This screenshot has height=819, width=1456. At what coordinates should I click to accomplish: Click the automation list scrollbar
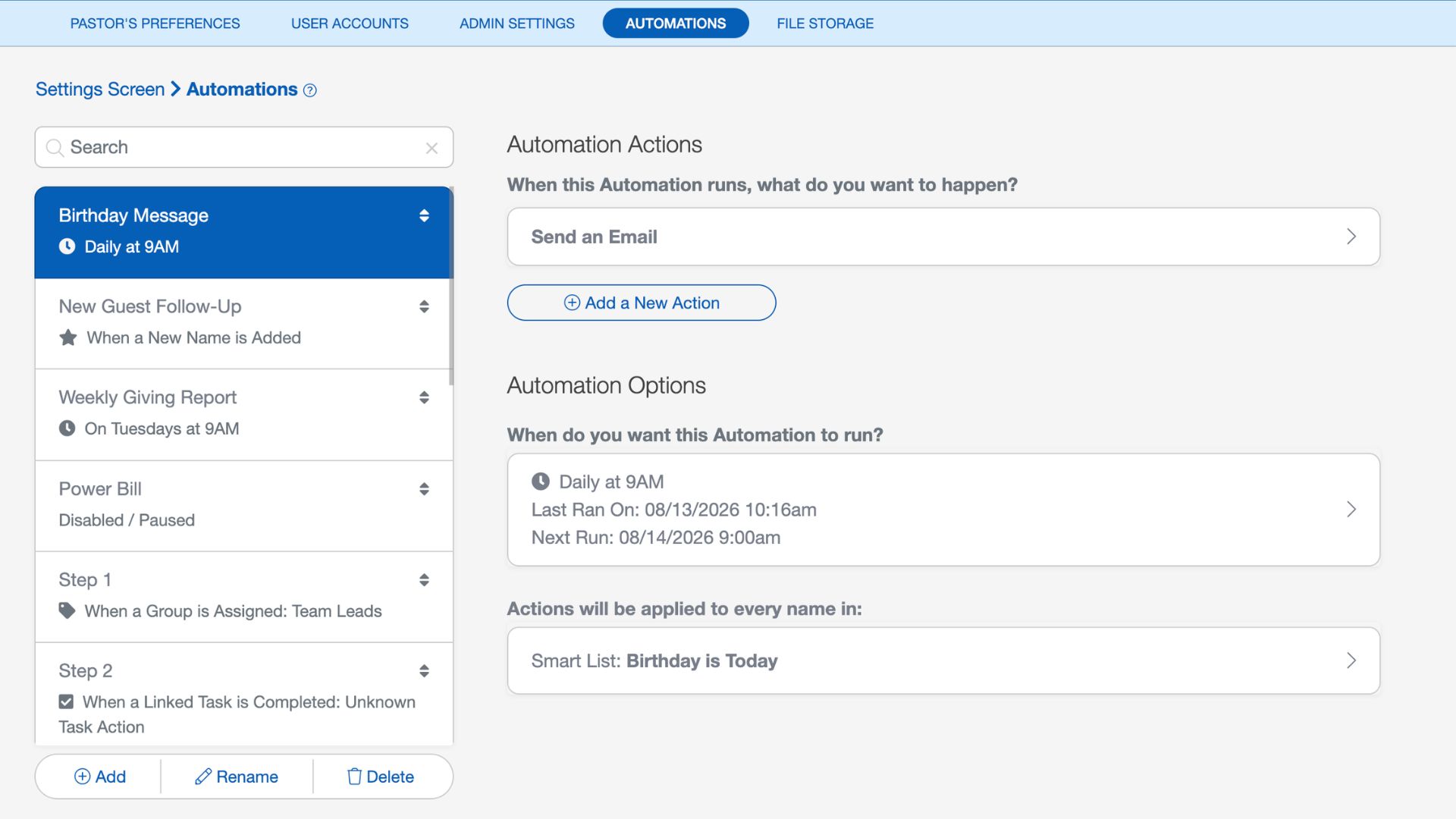451,286
